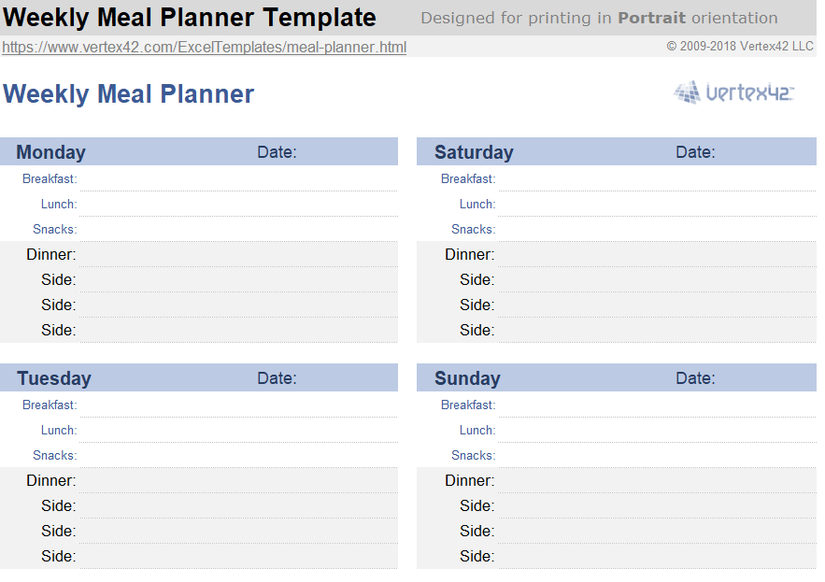The image size is (825, 582).
Task: Click Monday's Breakfast entry field
Action: click(x=237, y=179)
